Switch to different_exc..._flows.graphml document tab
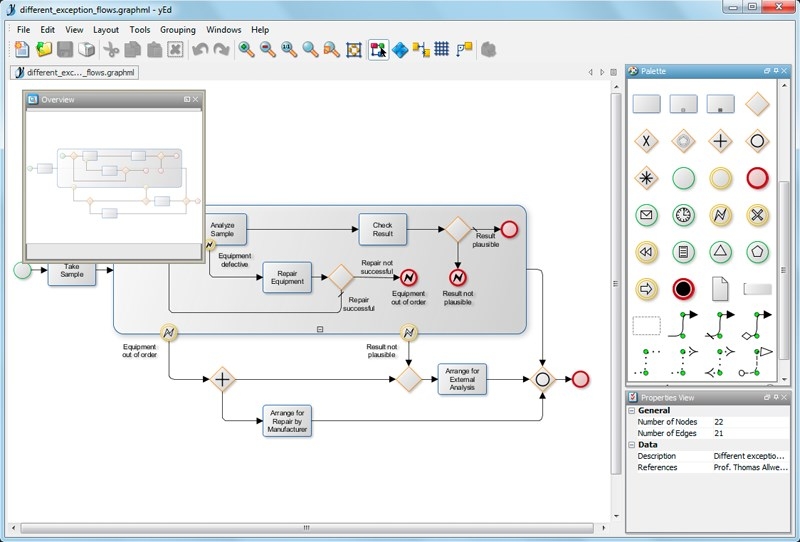Screen dimensions: 800x542 click(x=74, y=72)
